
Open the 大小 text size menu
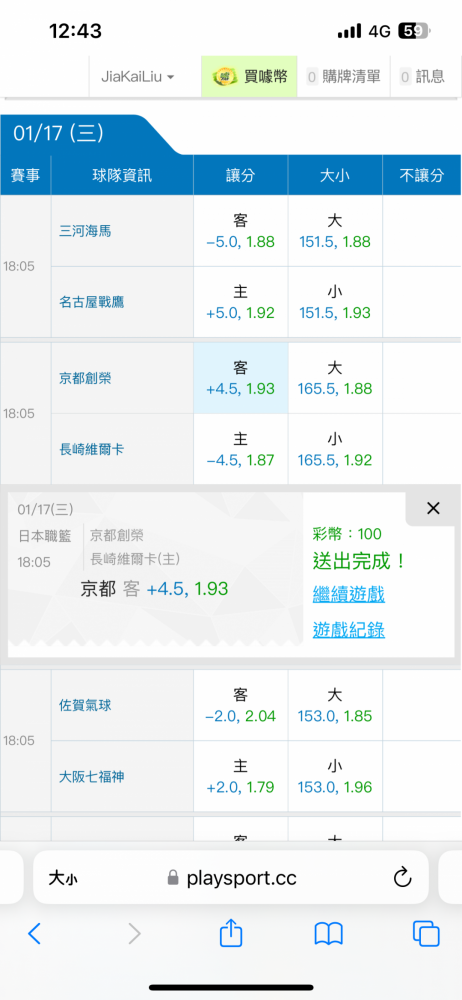pos(63,879)
